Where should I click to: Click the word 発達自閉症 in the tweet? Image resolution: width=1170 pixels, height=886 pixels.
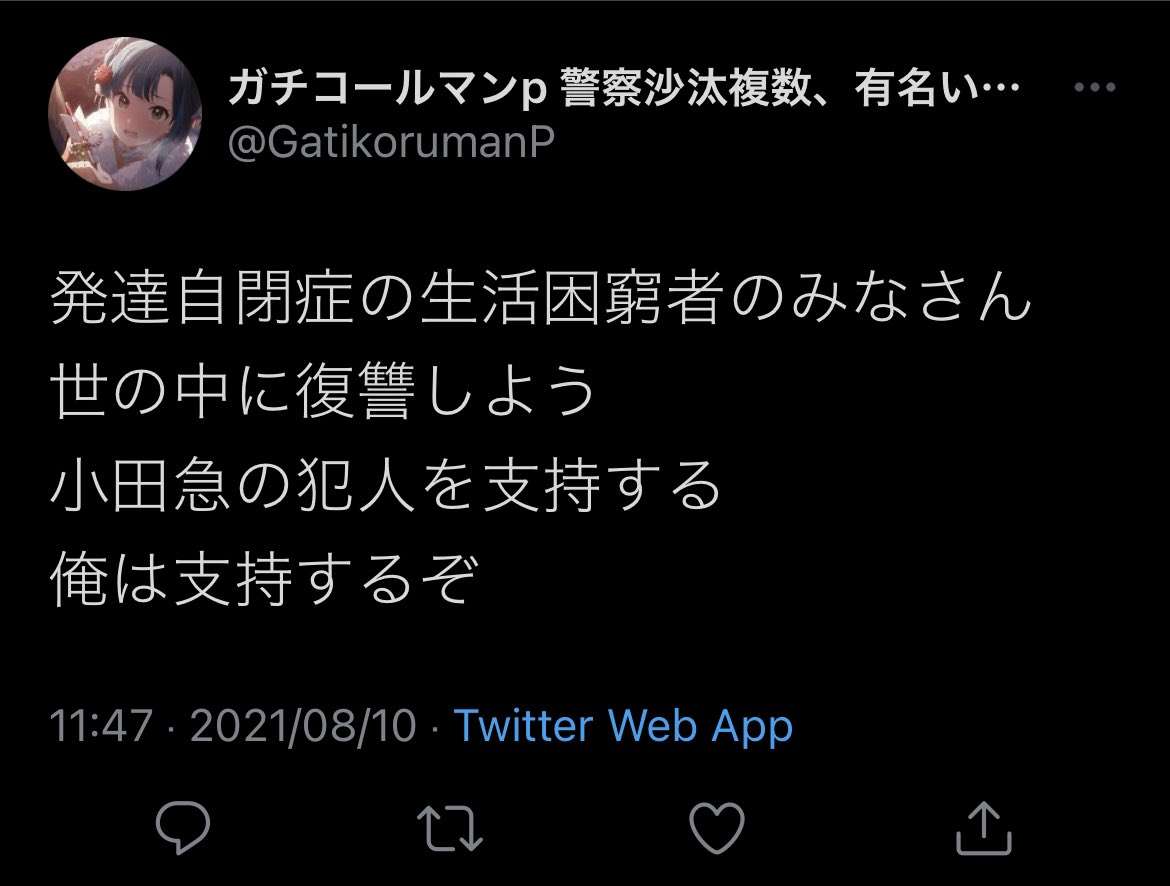click(x=202, y=297)
